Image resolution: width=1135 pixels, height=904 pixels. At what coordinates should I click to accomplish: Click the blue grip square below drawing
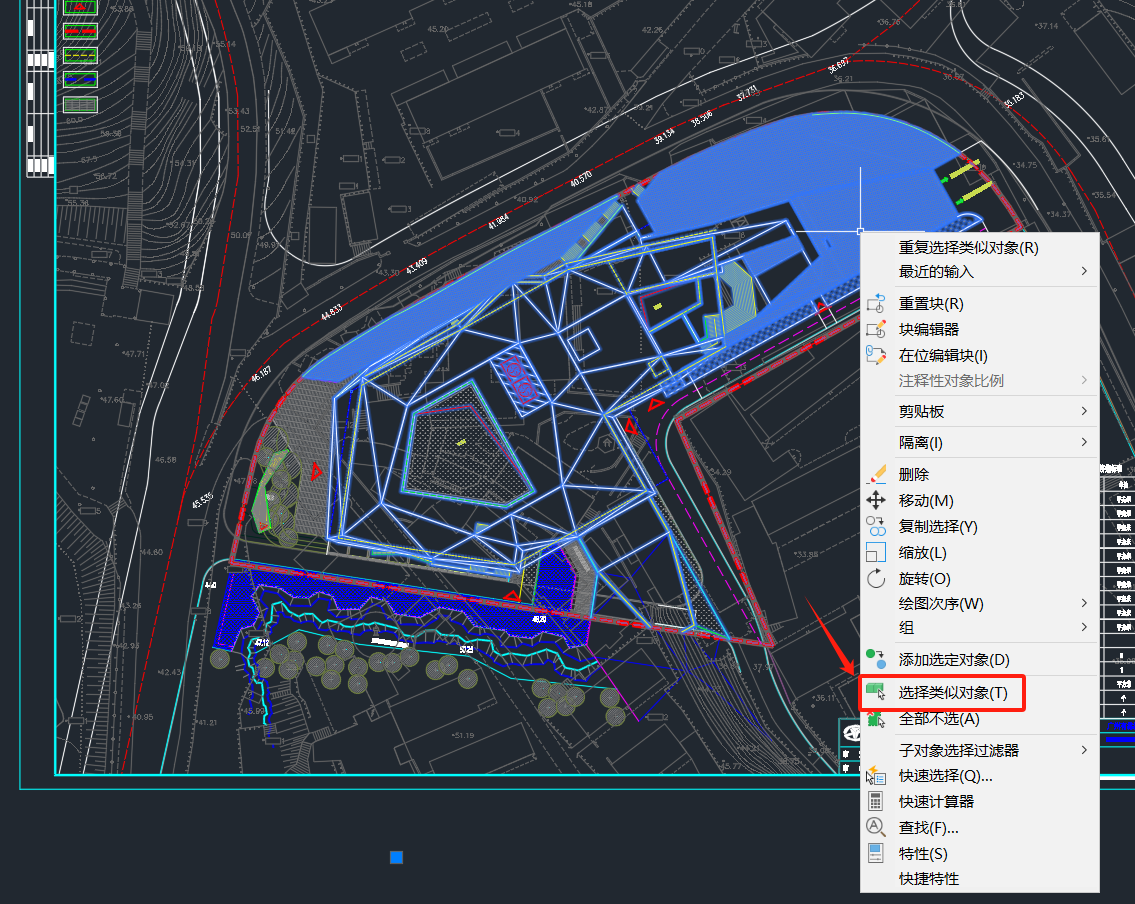(396, 857)
